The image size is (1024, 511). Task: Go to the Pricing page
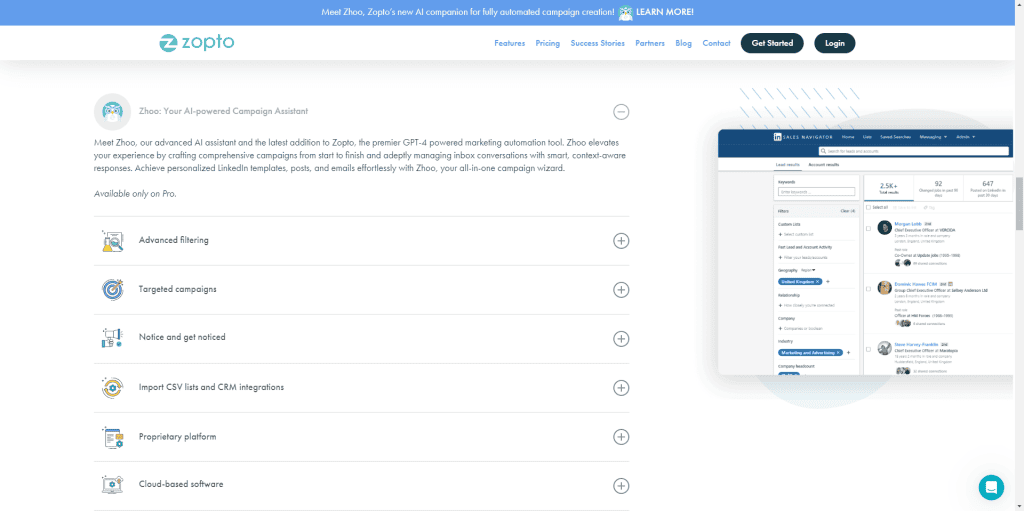click(548, 43)
